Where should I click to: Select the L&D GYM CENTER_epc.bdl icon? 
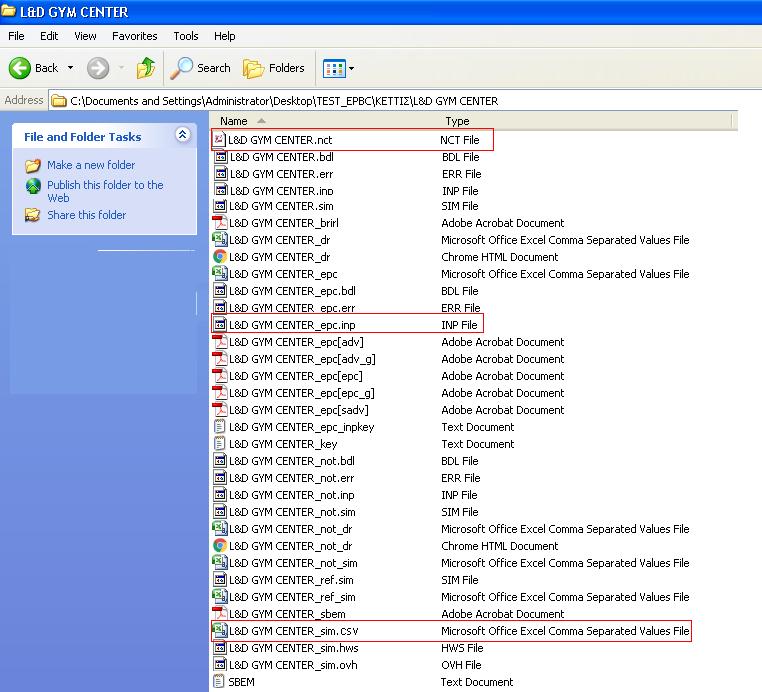[x=220, y=291]
